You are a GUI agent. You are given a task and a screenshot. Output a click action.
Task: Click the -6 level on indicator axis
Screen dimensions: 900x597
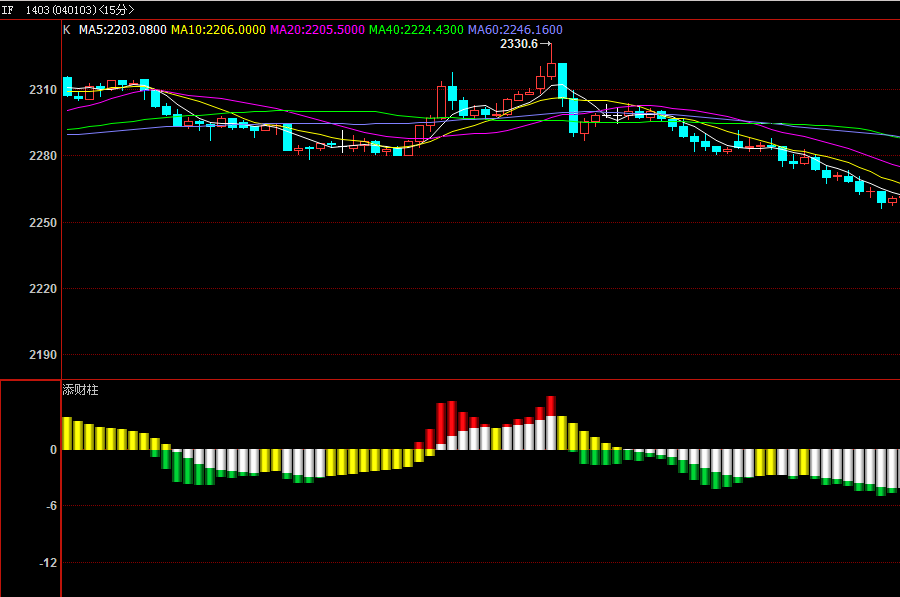pos(51,506)
